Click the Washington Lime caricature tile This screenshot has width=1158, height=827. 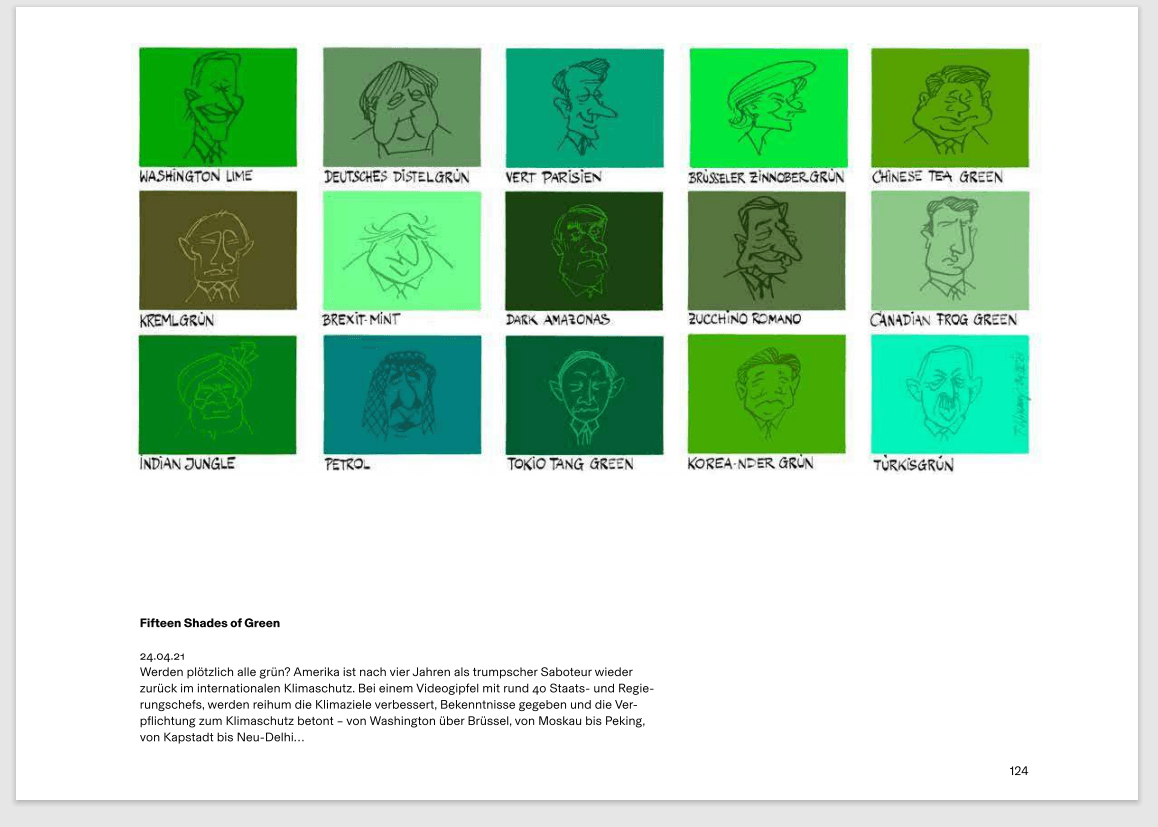218,107
